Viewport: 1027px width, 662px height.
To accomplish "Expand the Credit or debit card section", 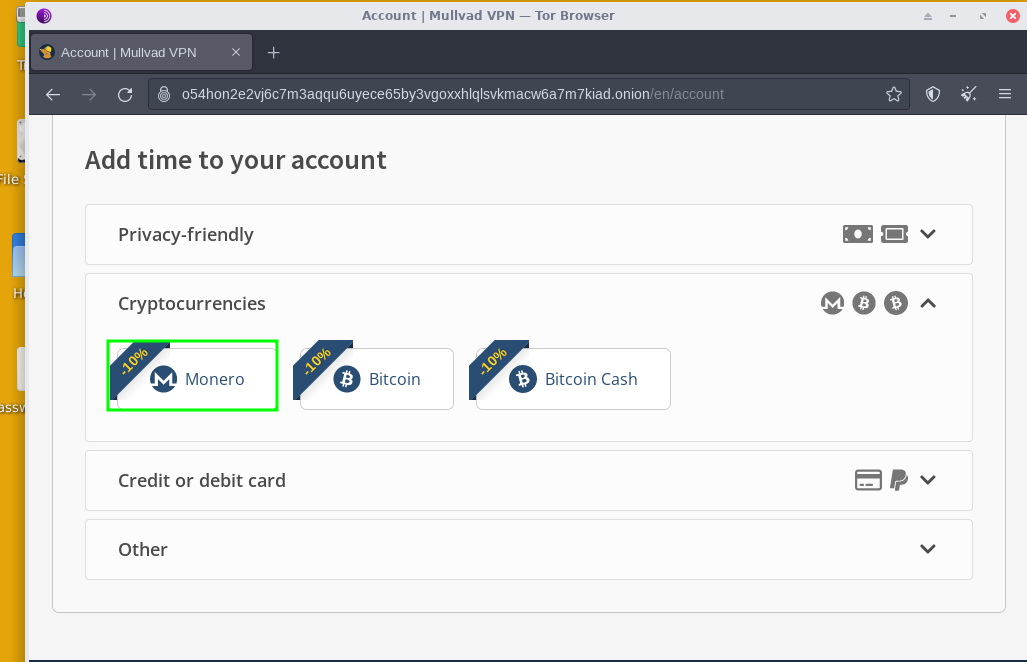I will tap(927, 480).
